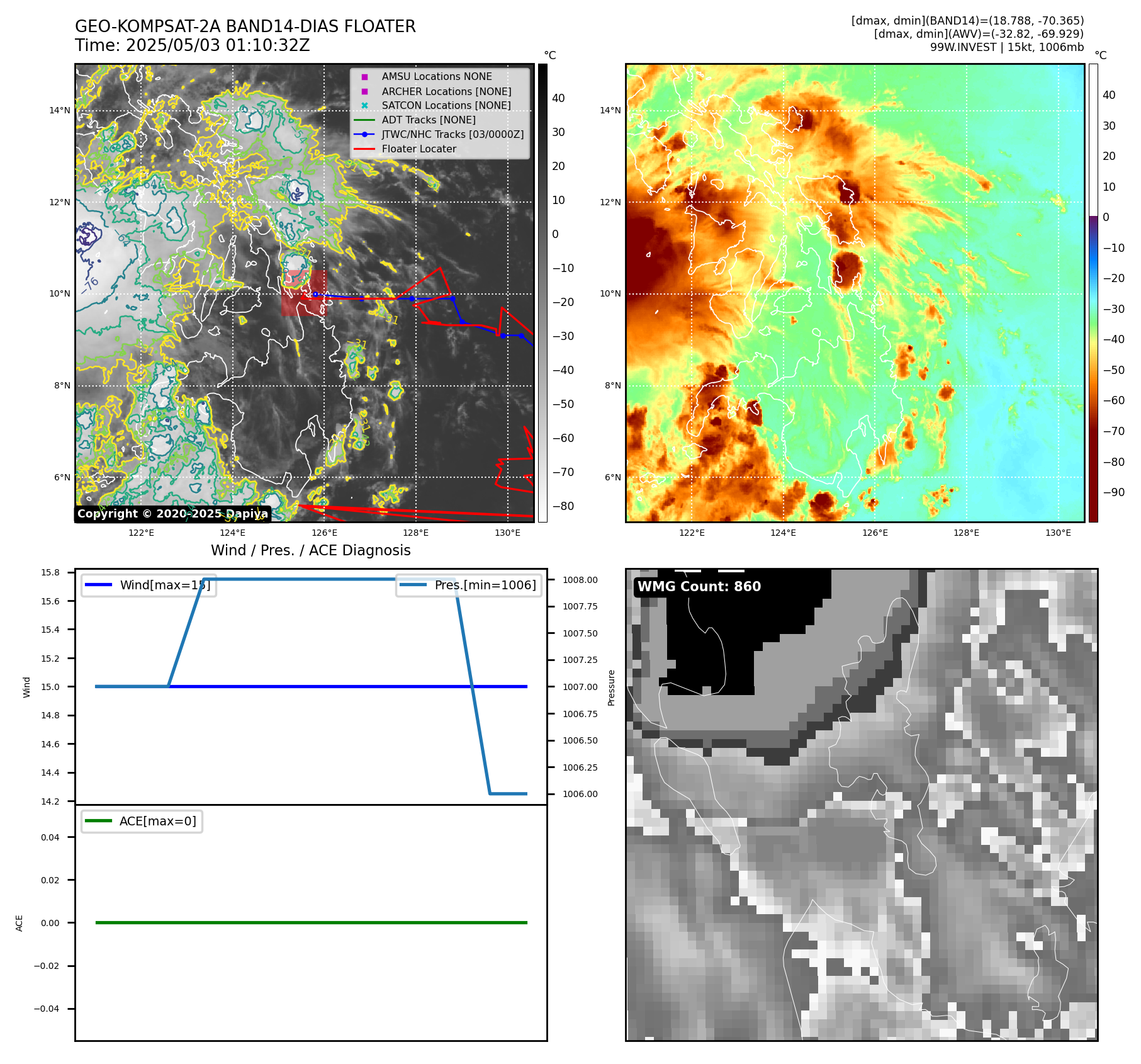1141x1064 pixels.
Task: Click the 'ACE[max=0]' legend box
Action: point(142,821)
